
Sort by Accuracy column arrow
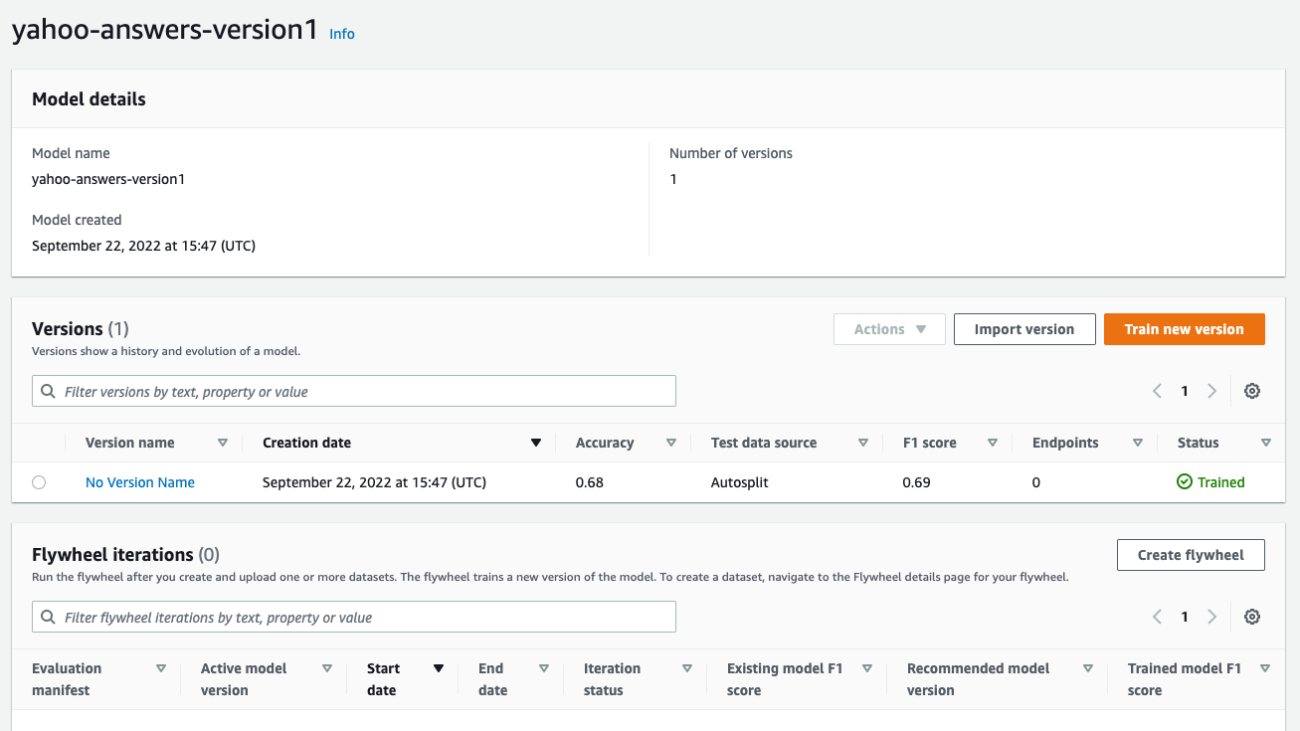(671, 443)
